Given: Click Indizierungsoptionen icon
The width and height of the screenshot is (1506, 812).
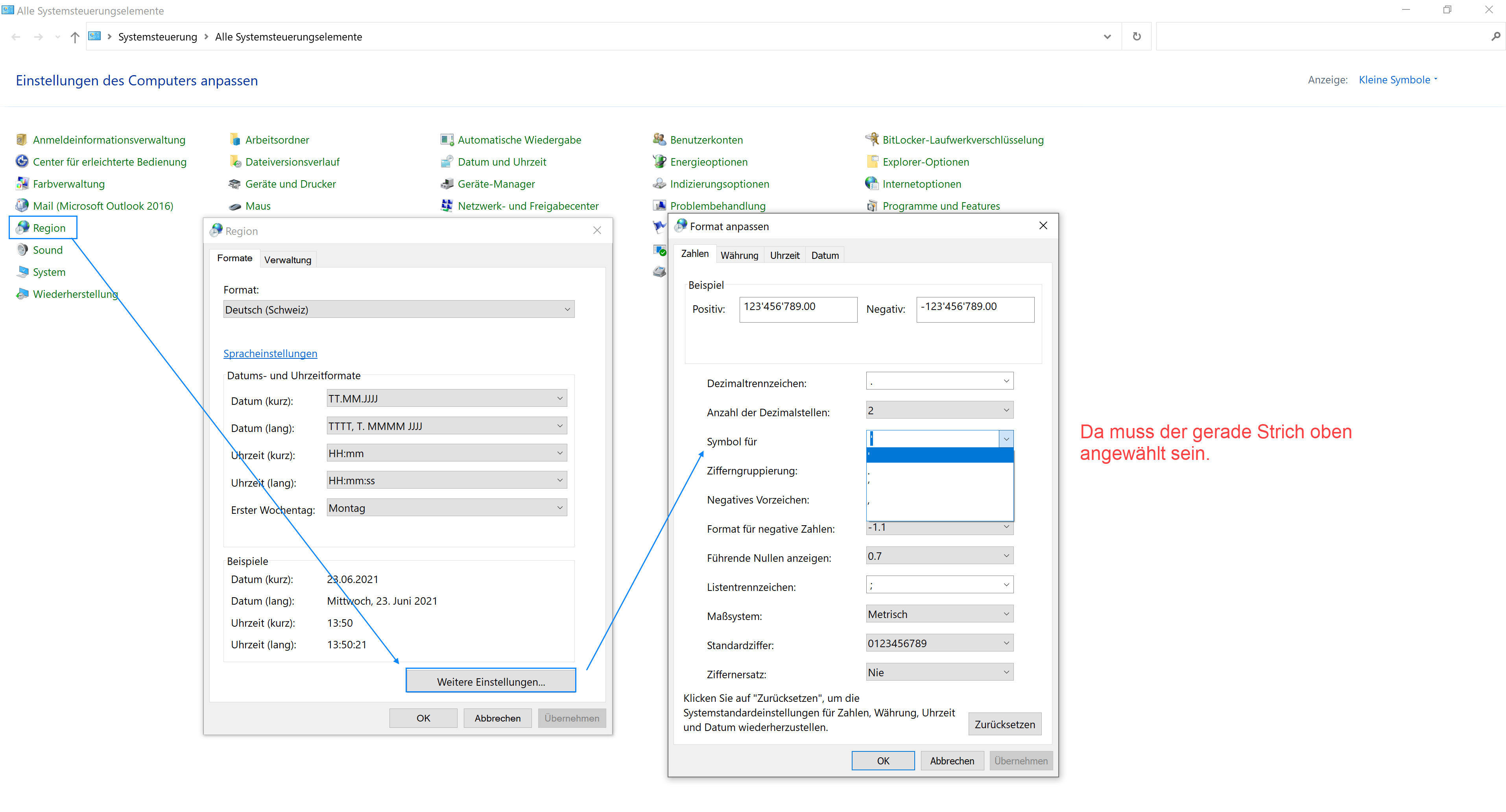Looking at the screenshot, I should (659, 184).
